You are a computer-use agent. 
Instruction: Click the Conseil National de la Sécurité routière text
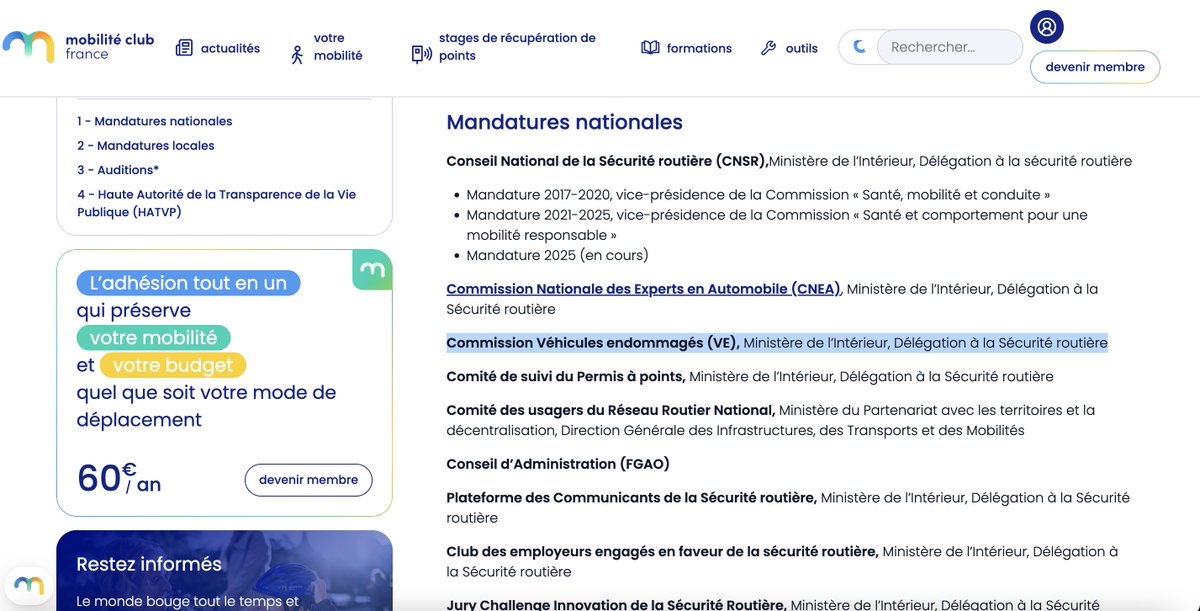[x=608, y=161]
